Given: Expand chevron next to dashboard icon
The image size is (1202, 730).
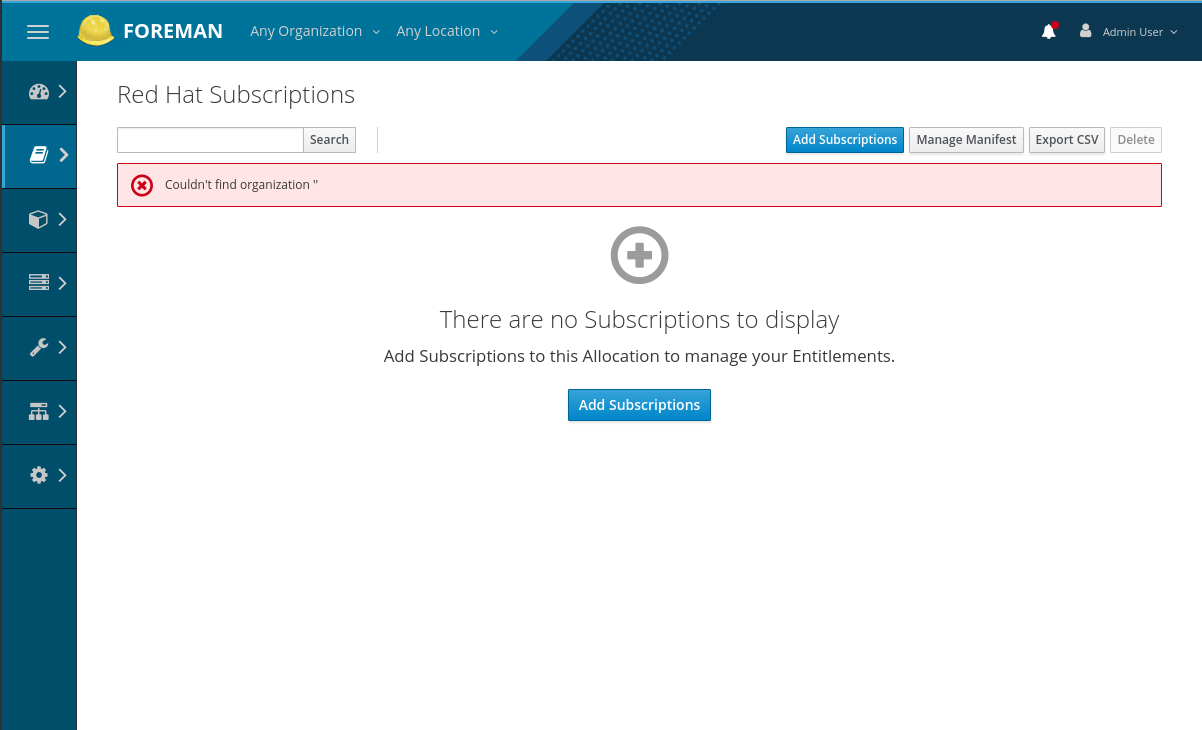Looking at the screenshot, I should tap(63, 92).
